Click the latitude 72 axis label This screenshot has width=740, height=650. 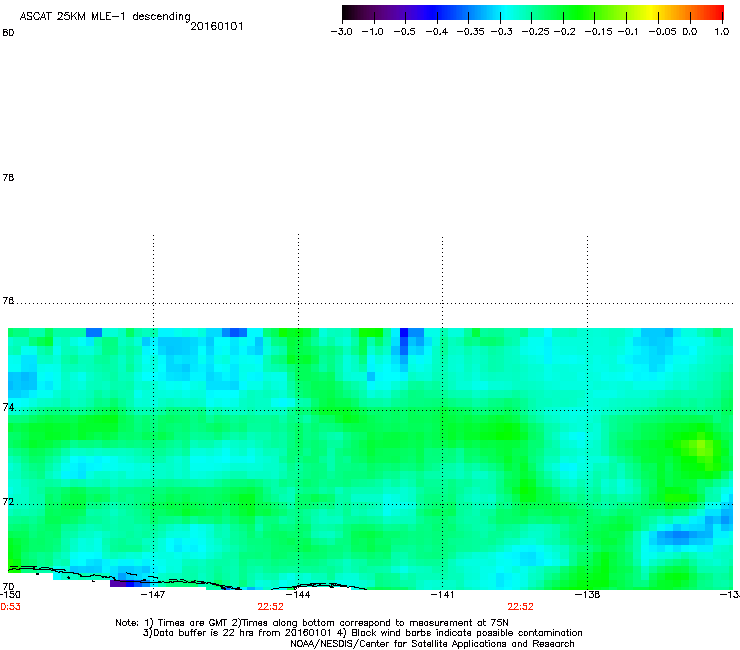click(8, 501)
